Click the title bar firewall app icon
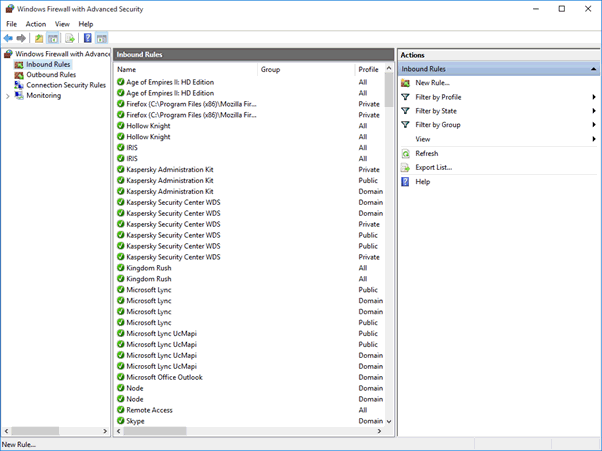 click(x=10, y=9)
